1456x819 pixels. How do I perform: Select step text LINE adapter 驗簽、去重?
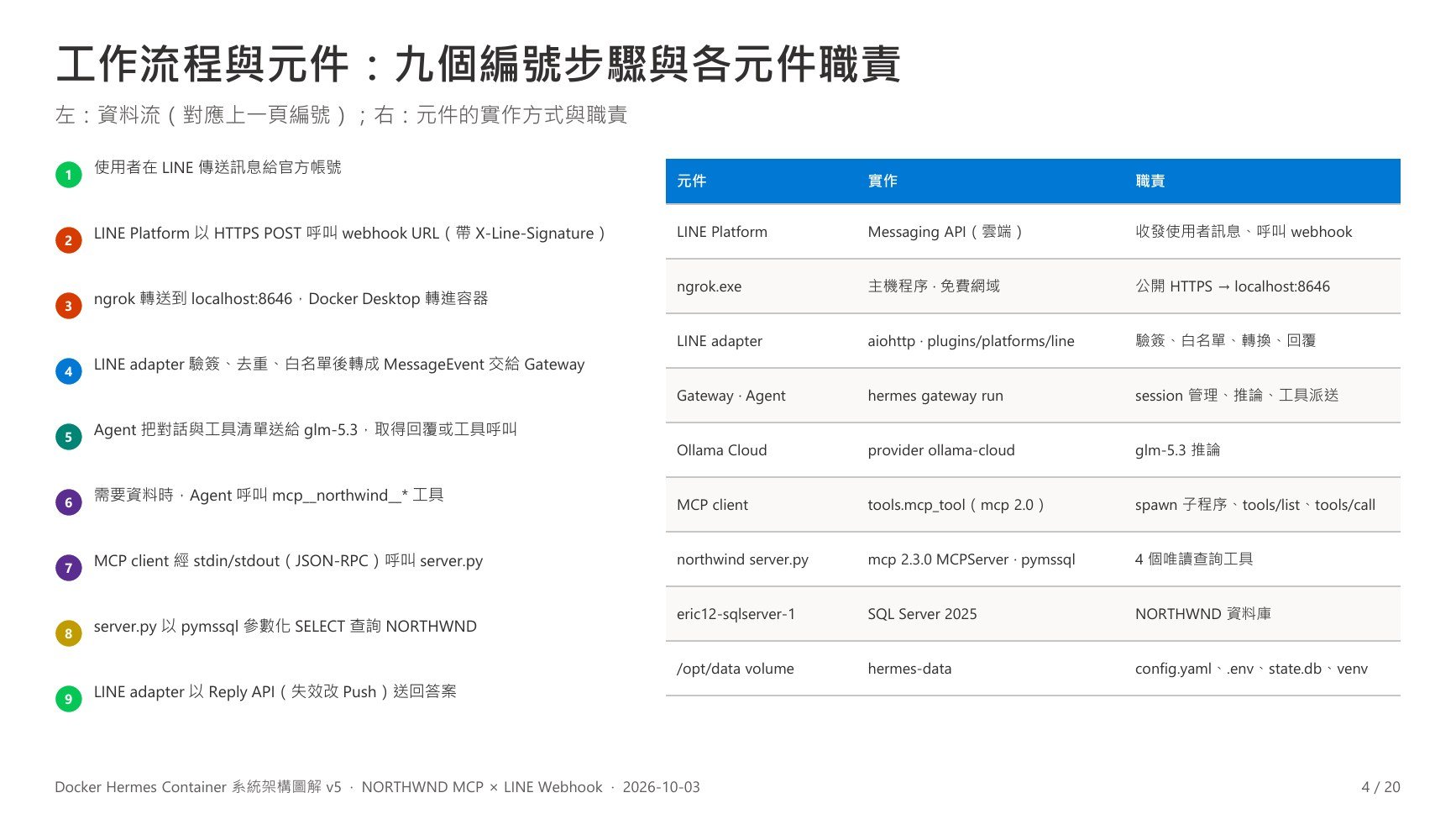(339, 364)
